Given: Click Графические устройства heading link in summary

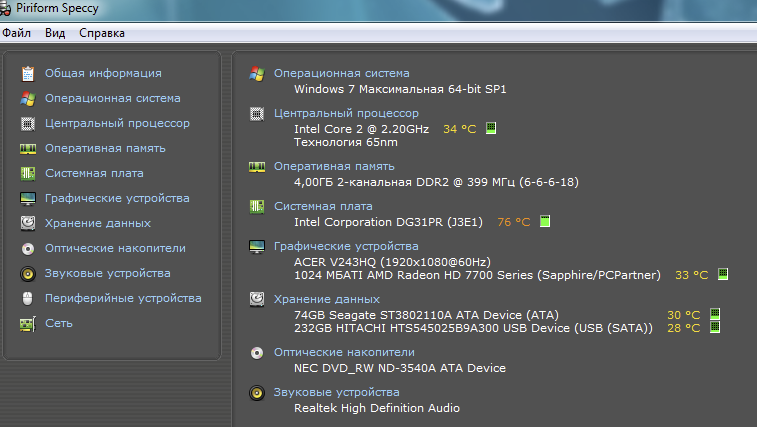Looking at the screenshot, I should 347,246.
